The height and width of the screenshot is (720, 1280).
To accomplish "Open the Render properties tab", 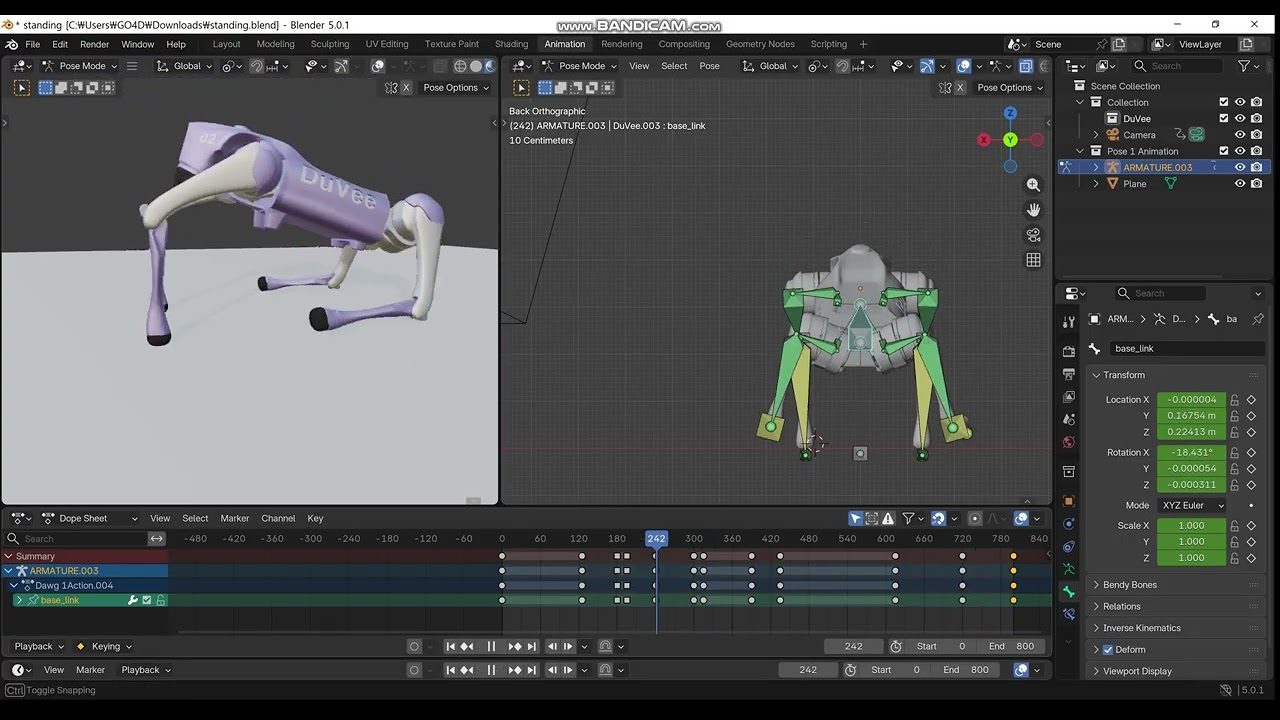I will (1069, 351).
